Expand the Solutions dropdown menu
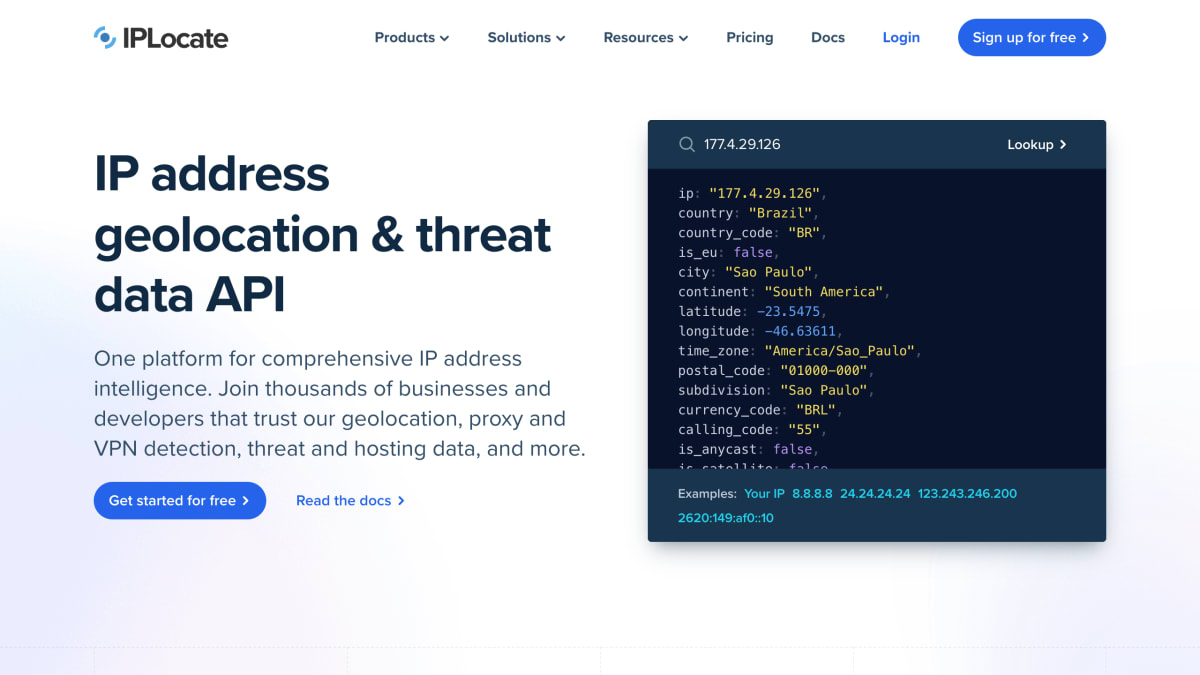Viewport: 1200px width, 675px height. coord(526,38)
